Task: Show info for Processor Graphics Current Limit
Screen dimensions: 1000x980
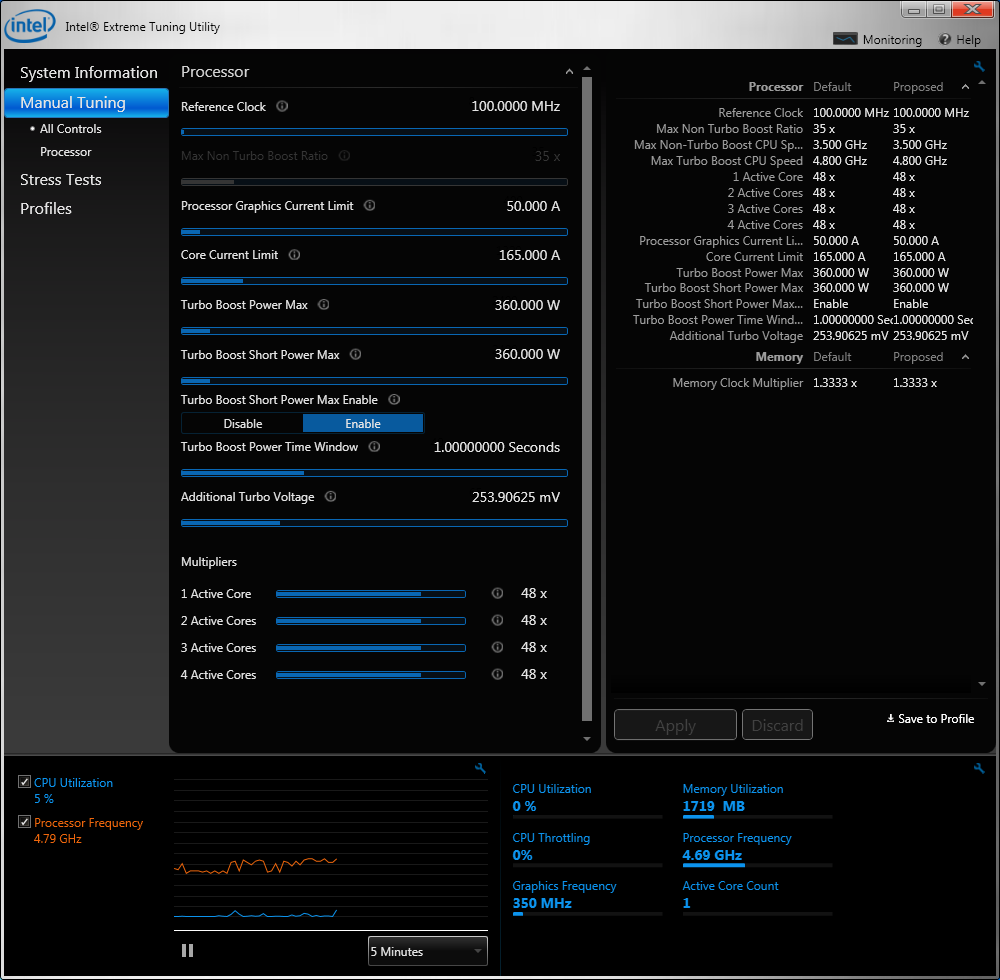Action: click(369, 205)
